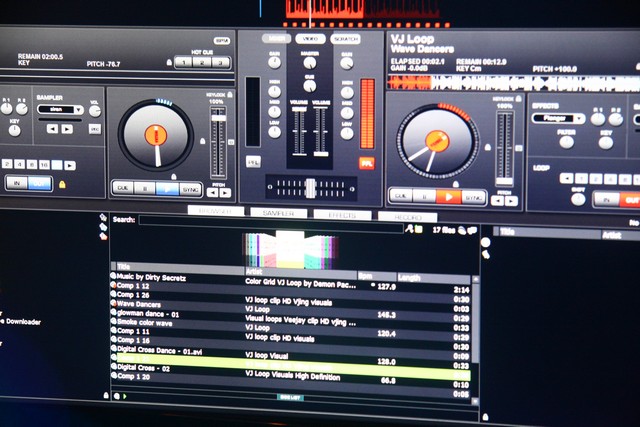Screen dimensions: 640x427
Task: Click the right deck CUE button
Action: (x=401, y=196)
